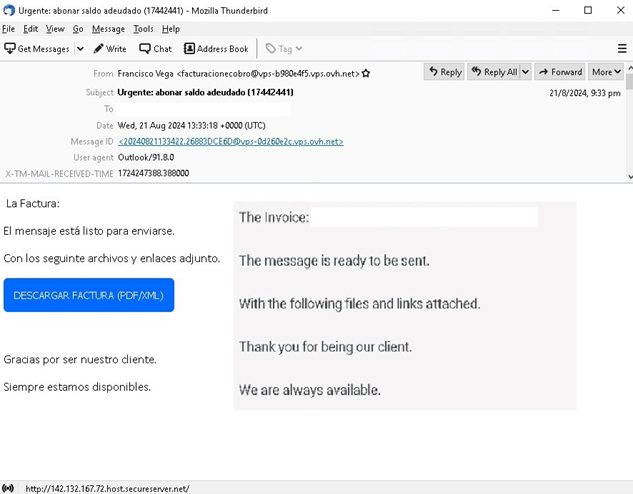Expand the Reply All dropdown arrow
This screenshot has height=494, width=633.
click(524, 72)
